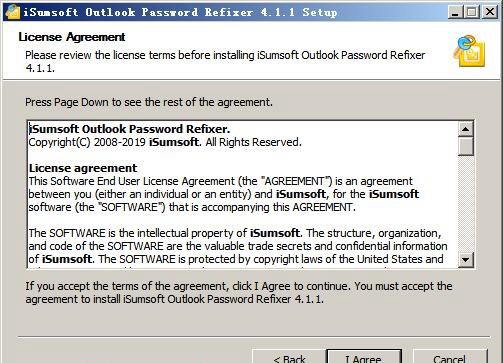Click inside the license agreement text box
Screen dimensions: 503x363
point(243,195)
